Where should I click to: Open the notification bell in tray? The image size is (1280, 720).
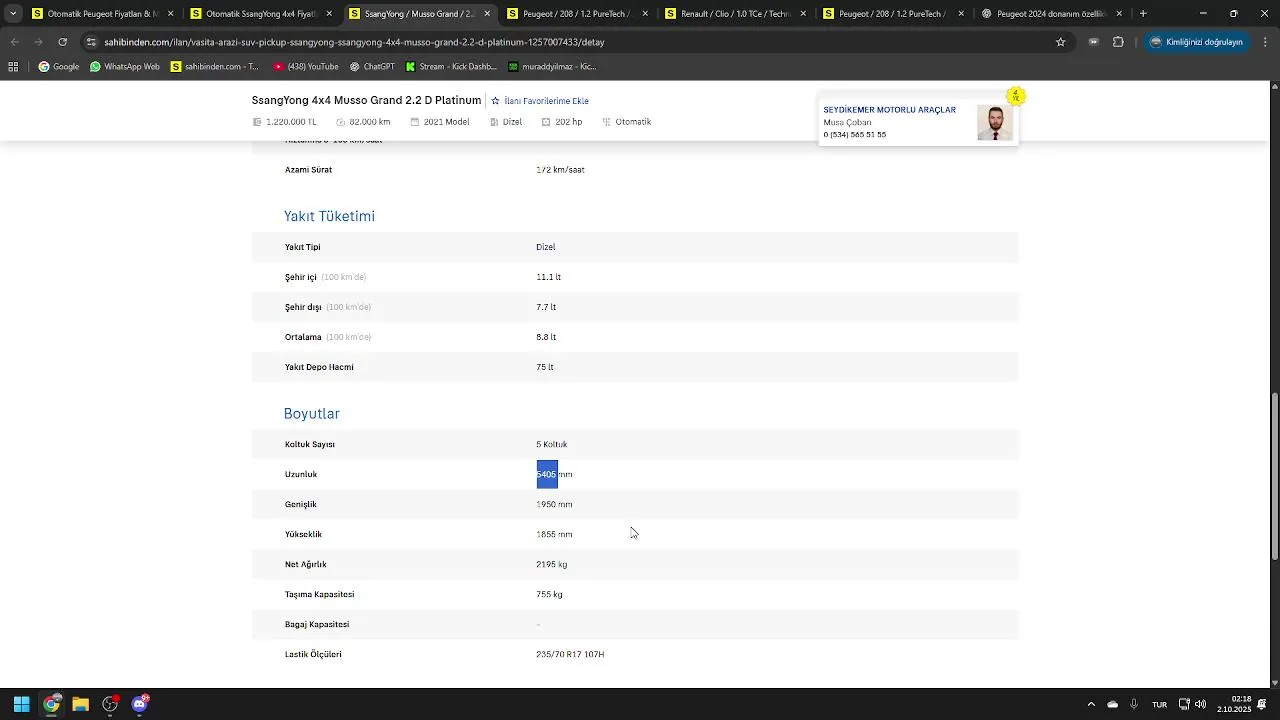pyautogui.click(x=1264, y=704)
